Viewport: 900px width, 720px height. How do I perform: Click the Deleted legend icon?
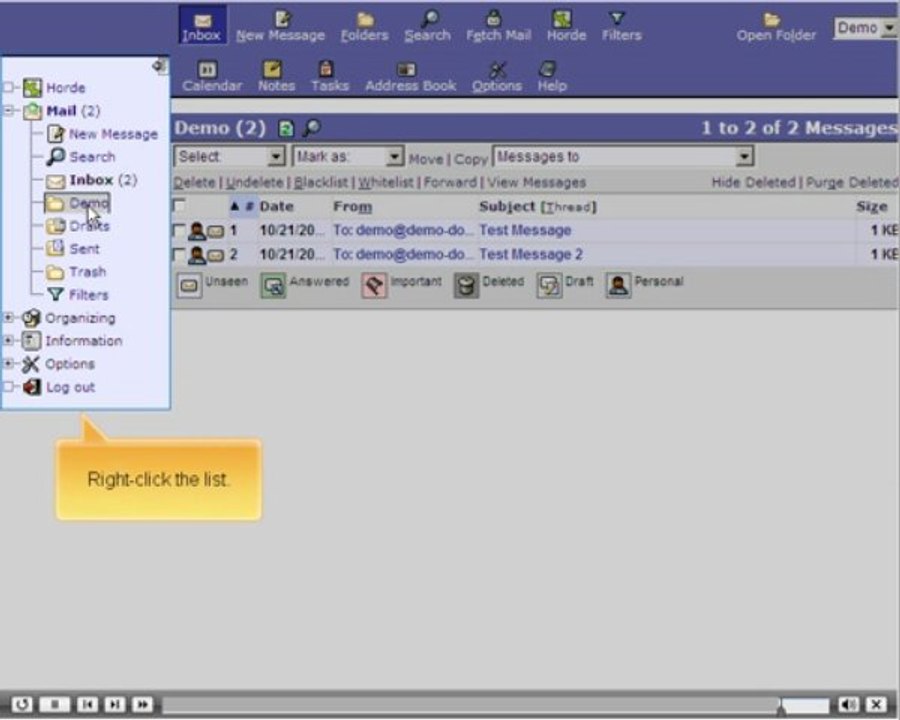point(466,285)
